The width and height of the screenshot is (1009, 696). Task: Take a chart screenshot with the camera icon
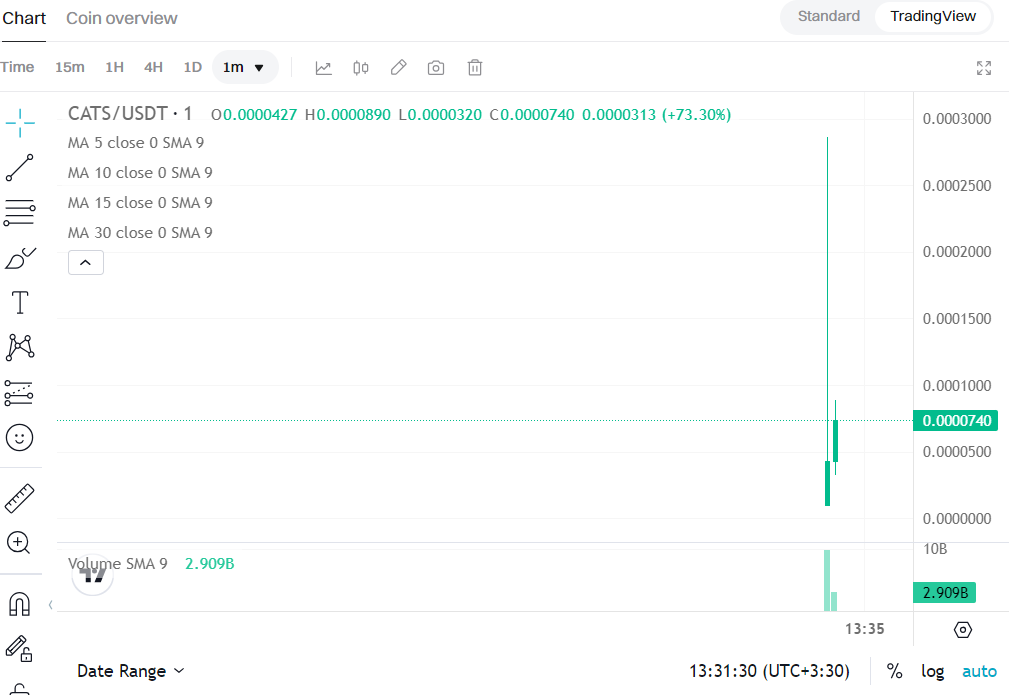436,67
